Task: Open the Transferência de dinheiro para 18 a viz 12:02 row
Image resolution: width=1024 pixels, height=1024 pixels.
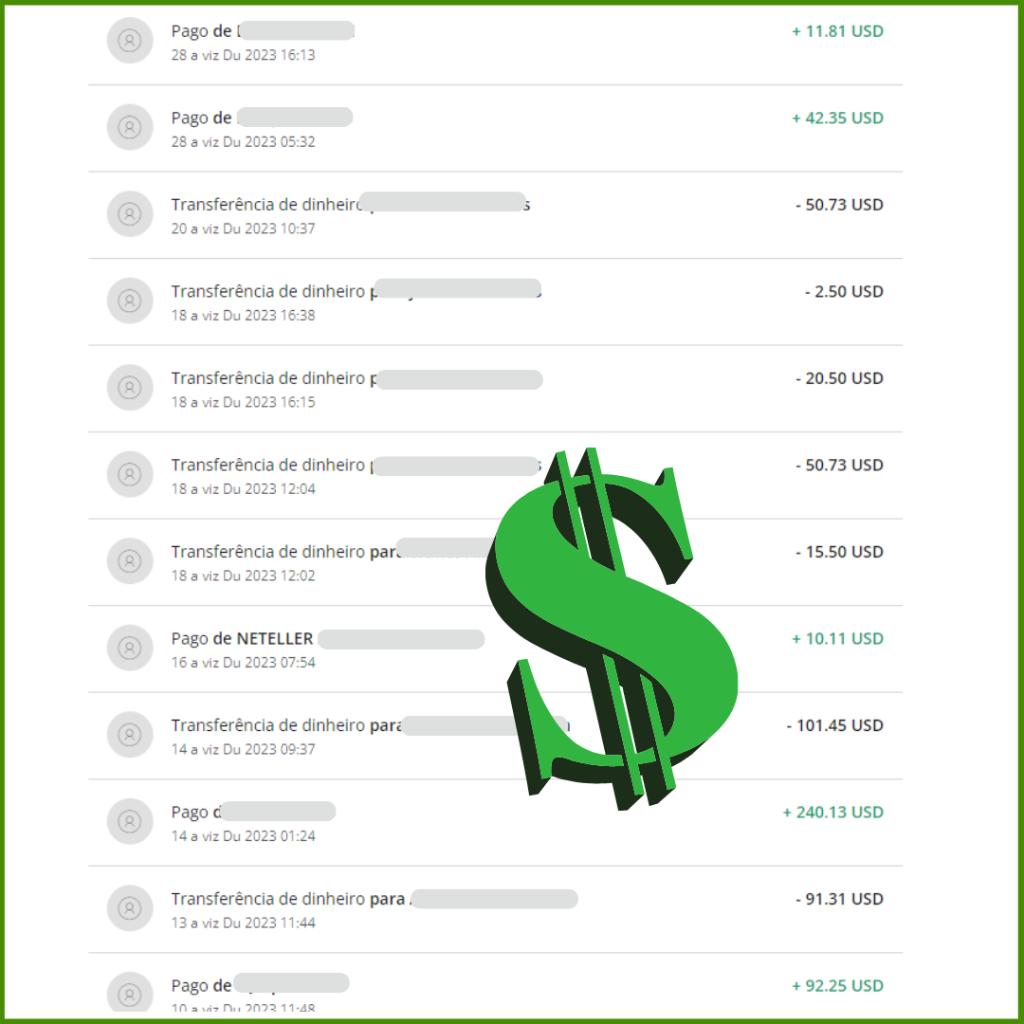Action: pyautogui.click(x=496, y=562)
